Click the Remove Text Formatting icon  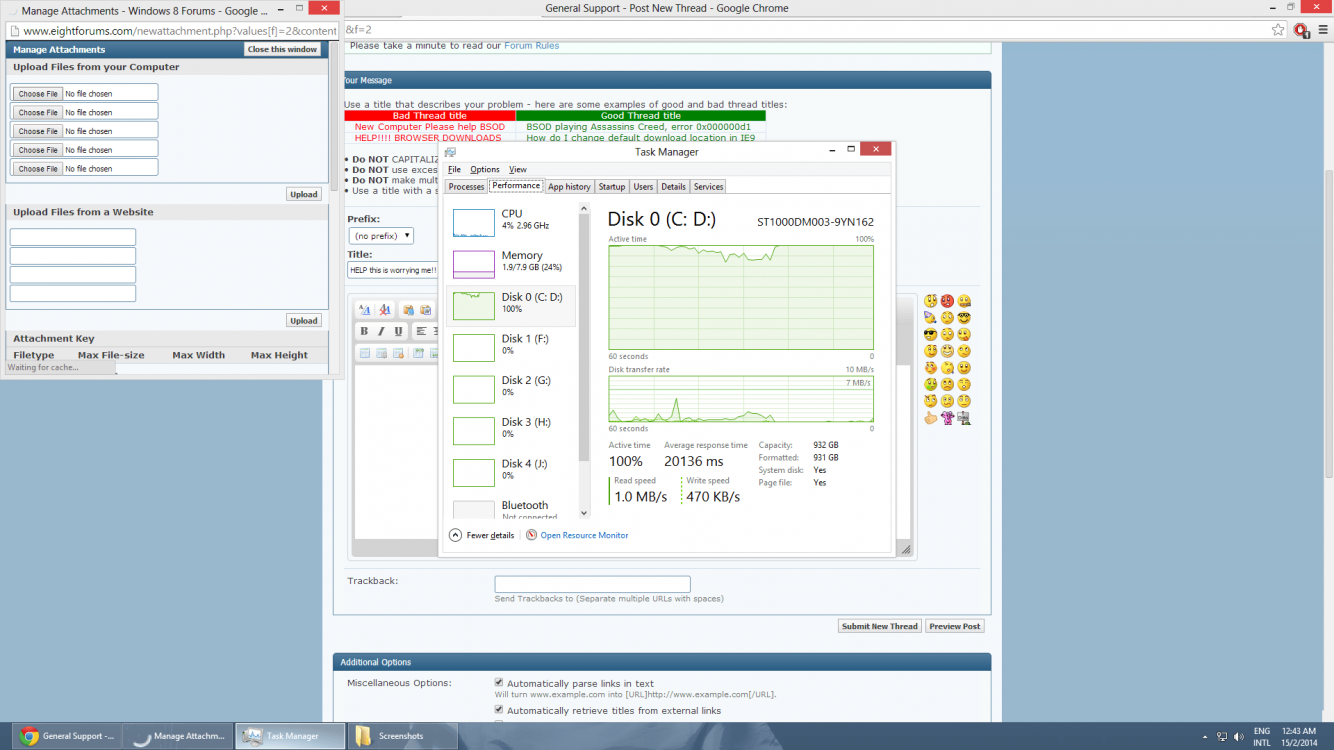[385, 310]
